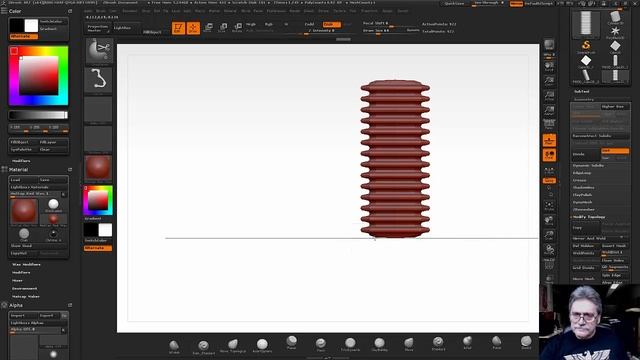Toggle the orange Zadd button

point(331,24)
